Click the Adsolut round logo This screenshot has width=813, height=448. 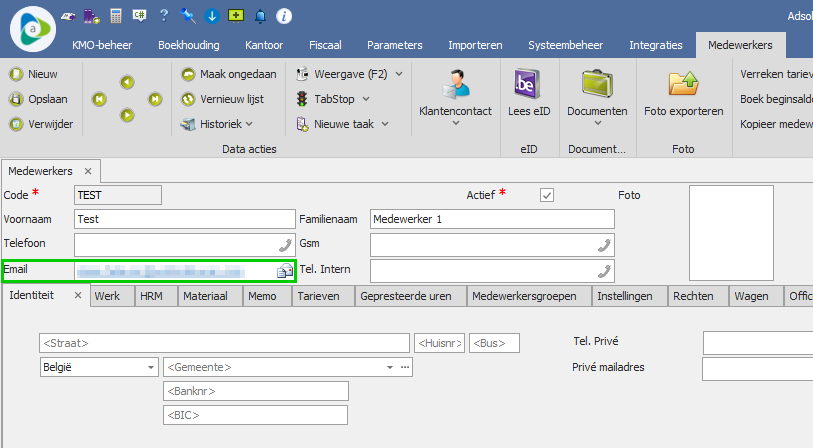[x=33, y=29]
